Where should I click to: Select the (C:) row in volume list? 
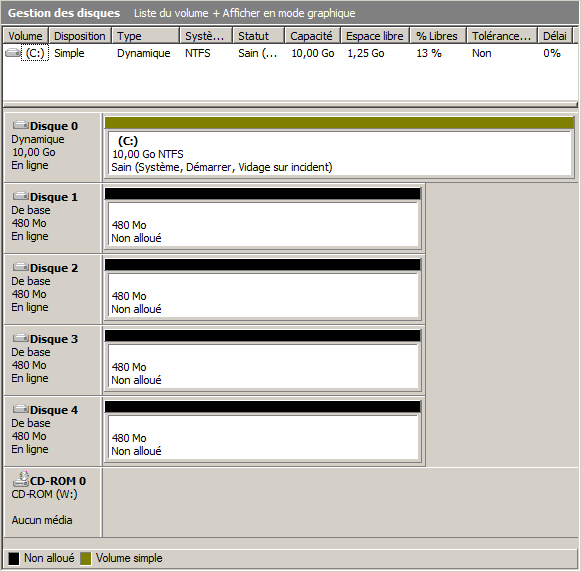pyautogui.click(x=289, y=53)
